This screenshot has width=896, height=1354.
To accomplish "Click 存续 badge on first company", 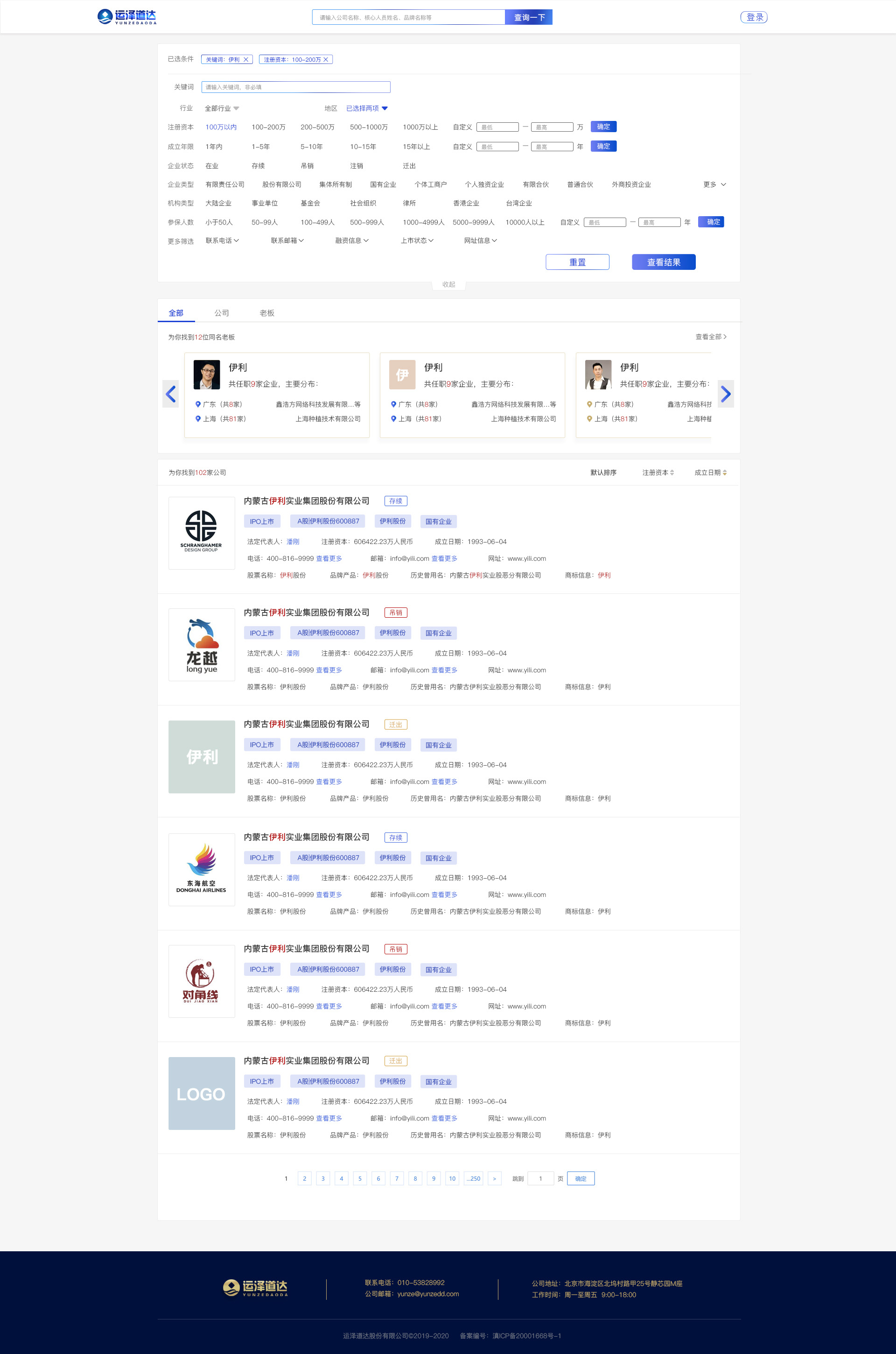I will coord(395,501).
